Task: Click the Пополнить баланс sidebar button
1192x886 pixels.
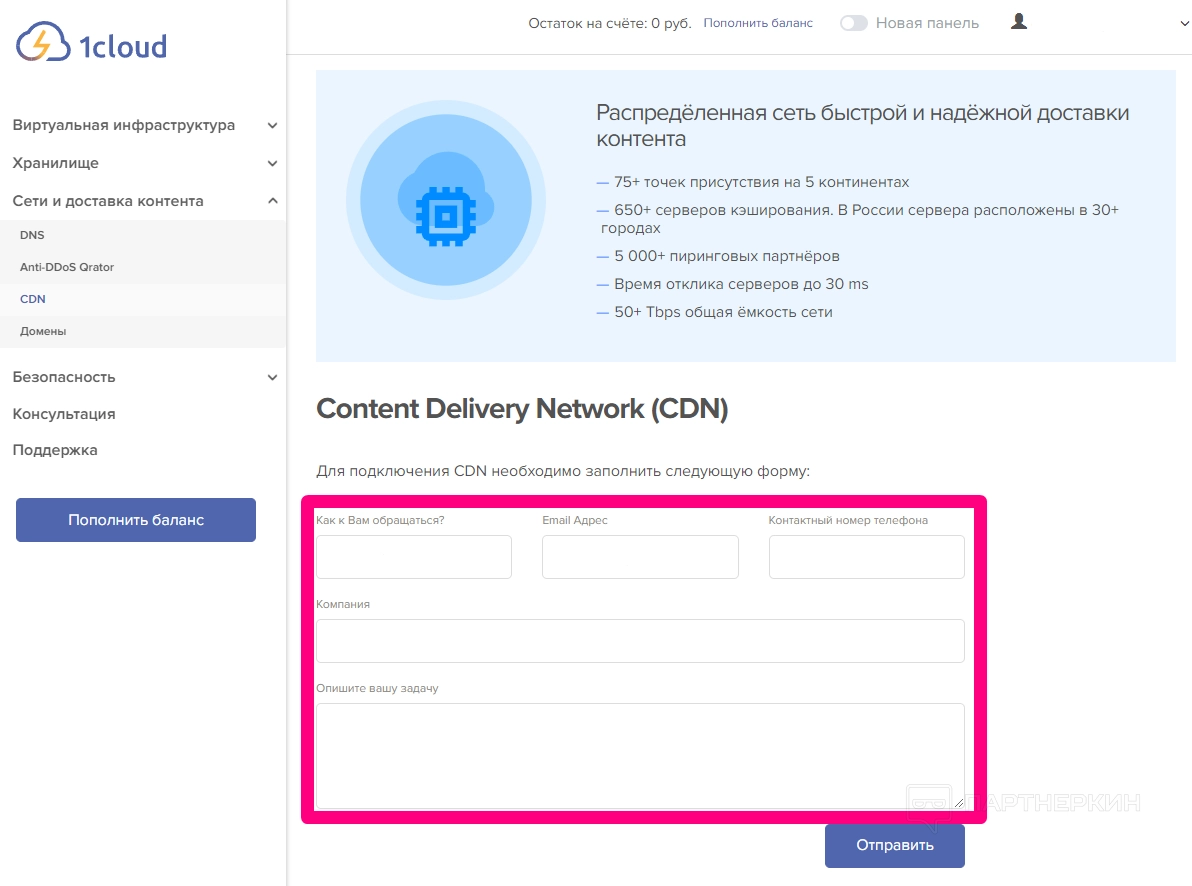Action: tap(136, 520)
